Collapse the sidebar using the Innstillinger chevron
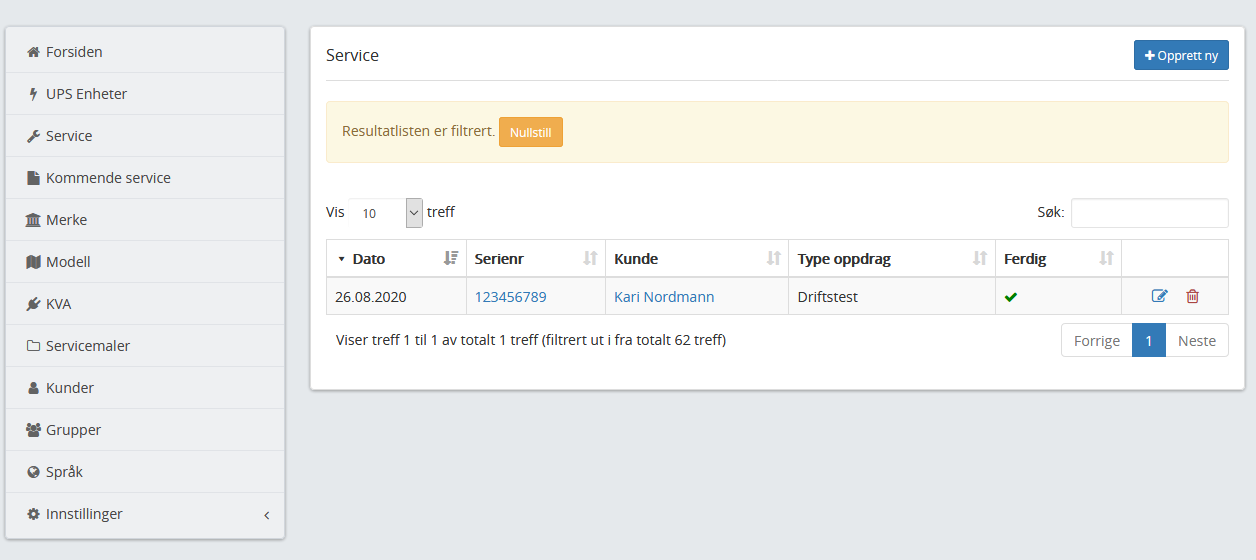Screen dimensions: 1256x560 [x=267, y=515]
